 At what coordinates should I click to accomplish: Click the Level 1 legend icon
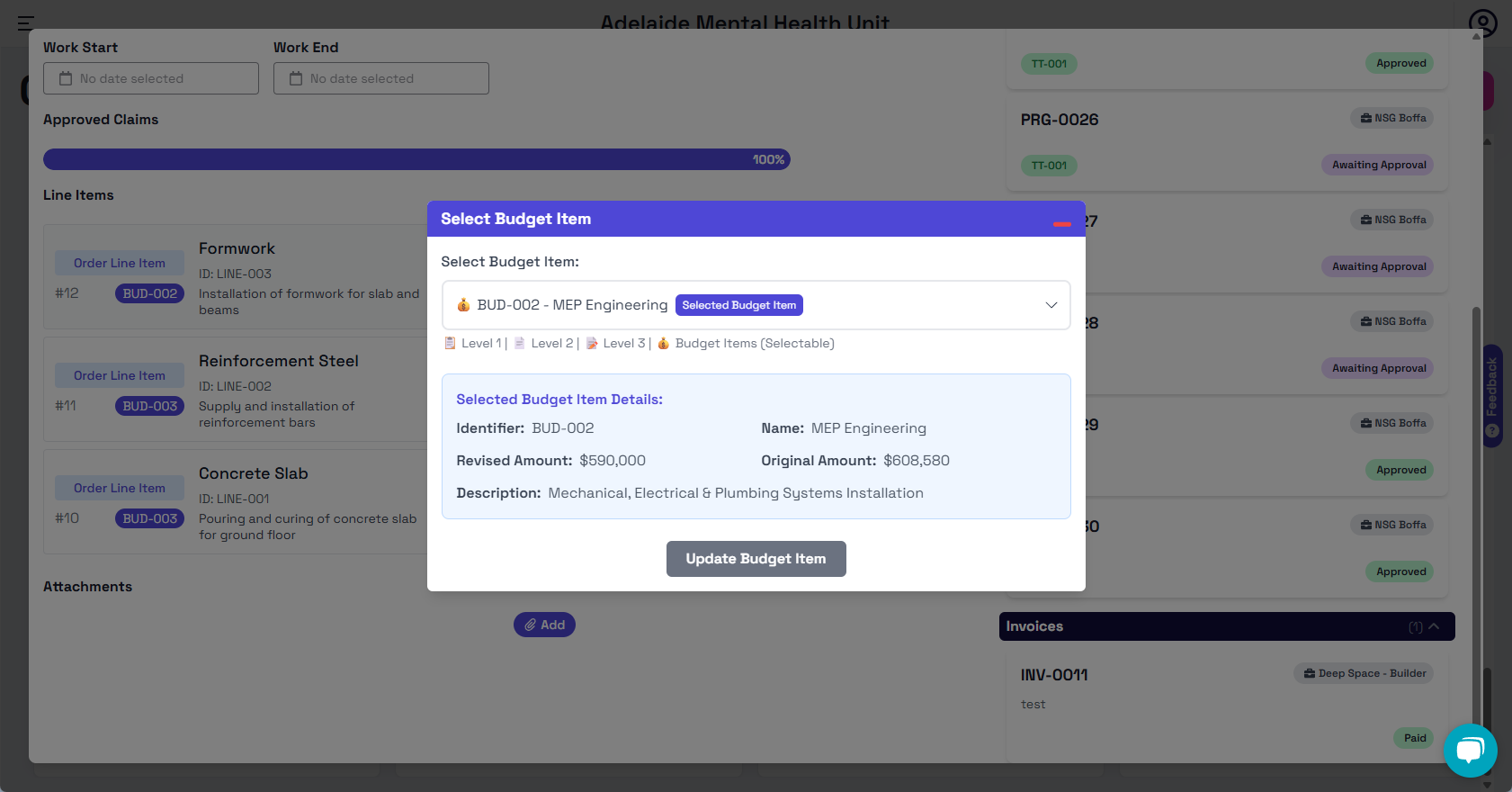click(x=451, y=343)
